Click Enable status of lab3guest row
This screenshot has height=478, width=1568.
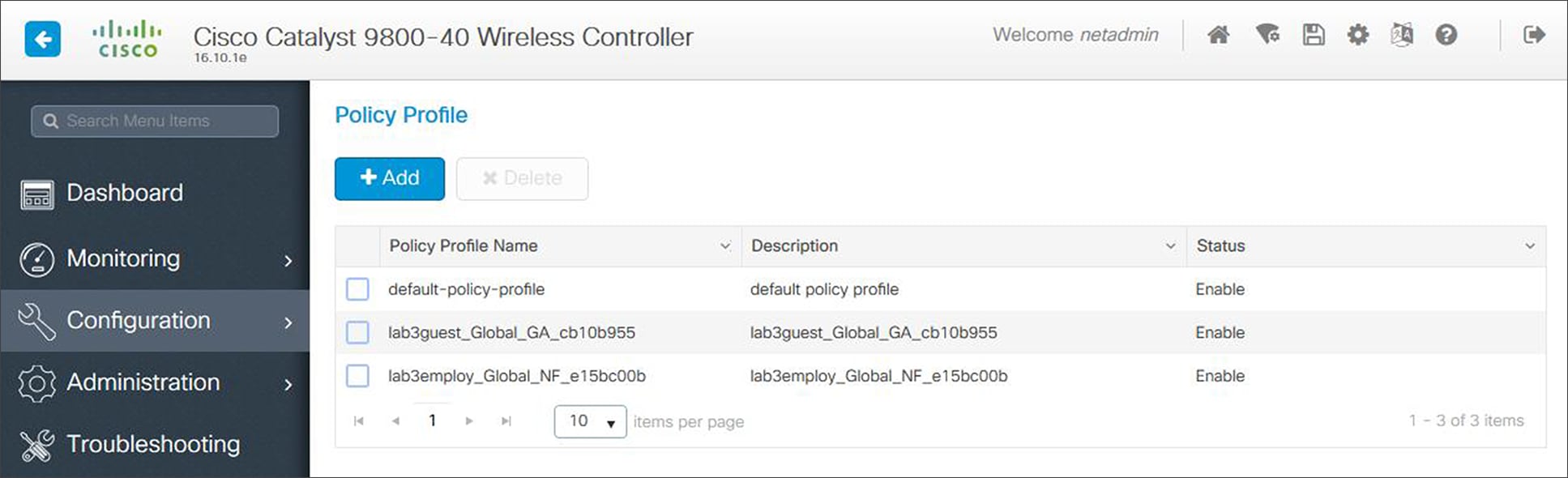[1220, 332]
